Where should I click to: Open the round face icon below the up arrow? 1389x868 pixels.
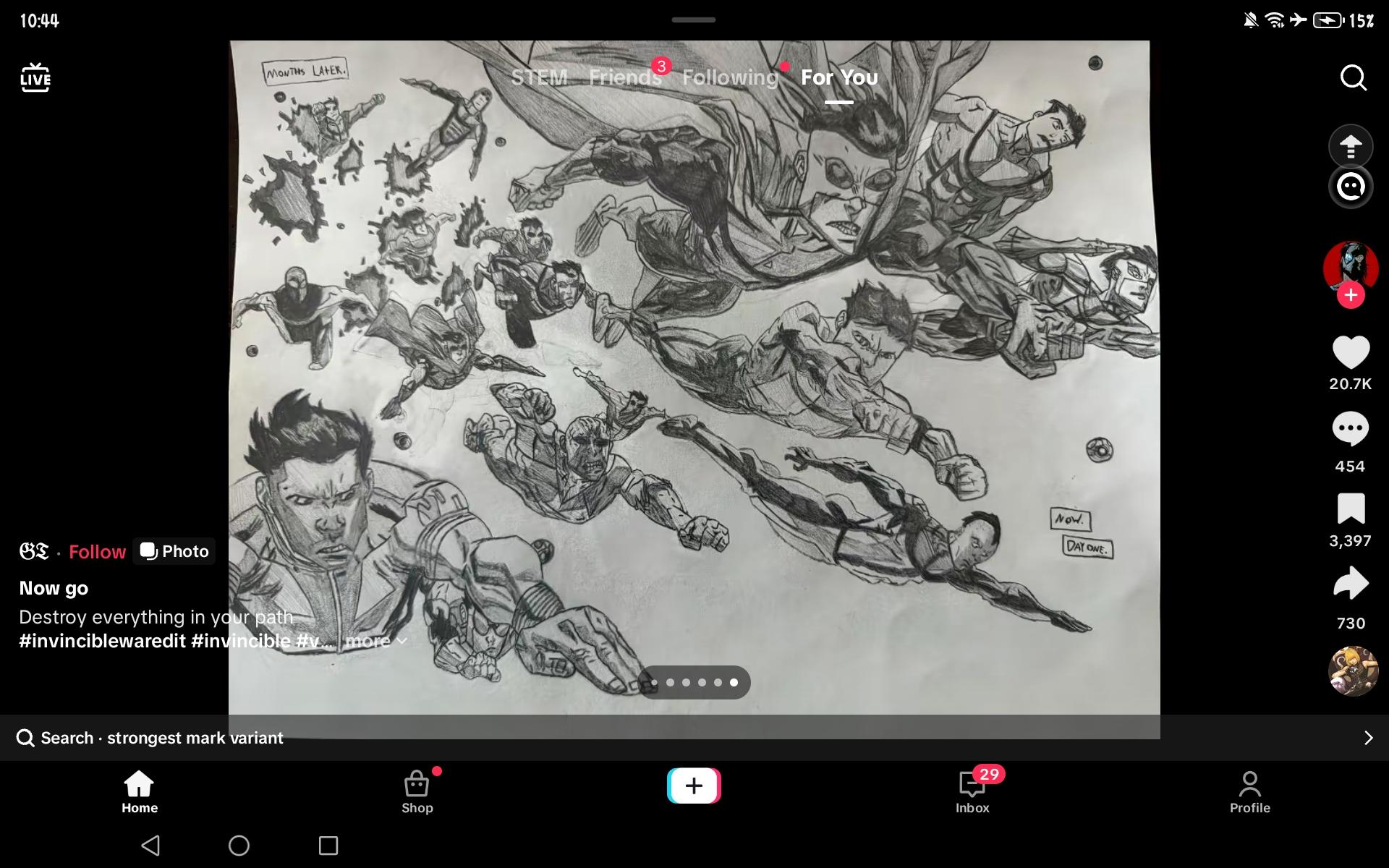(x=1350, y=187)
